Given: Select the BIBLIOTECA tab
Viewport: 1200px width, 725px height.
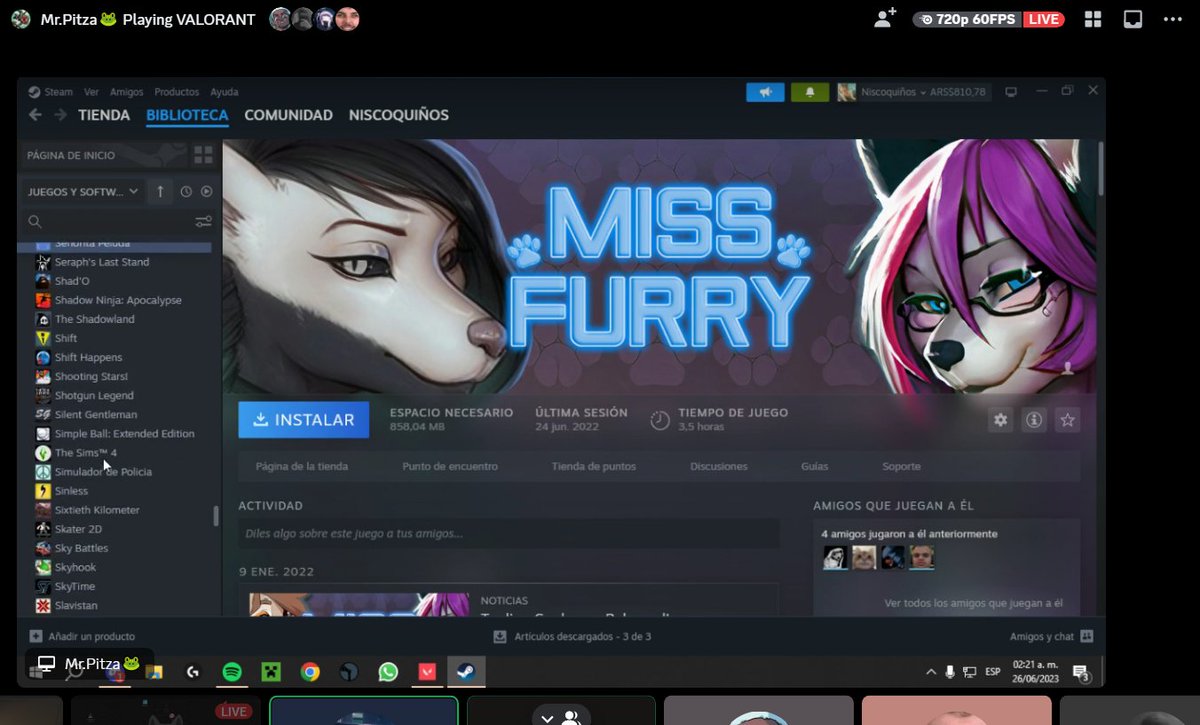Looking at the screenshot, I should 187,115.
